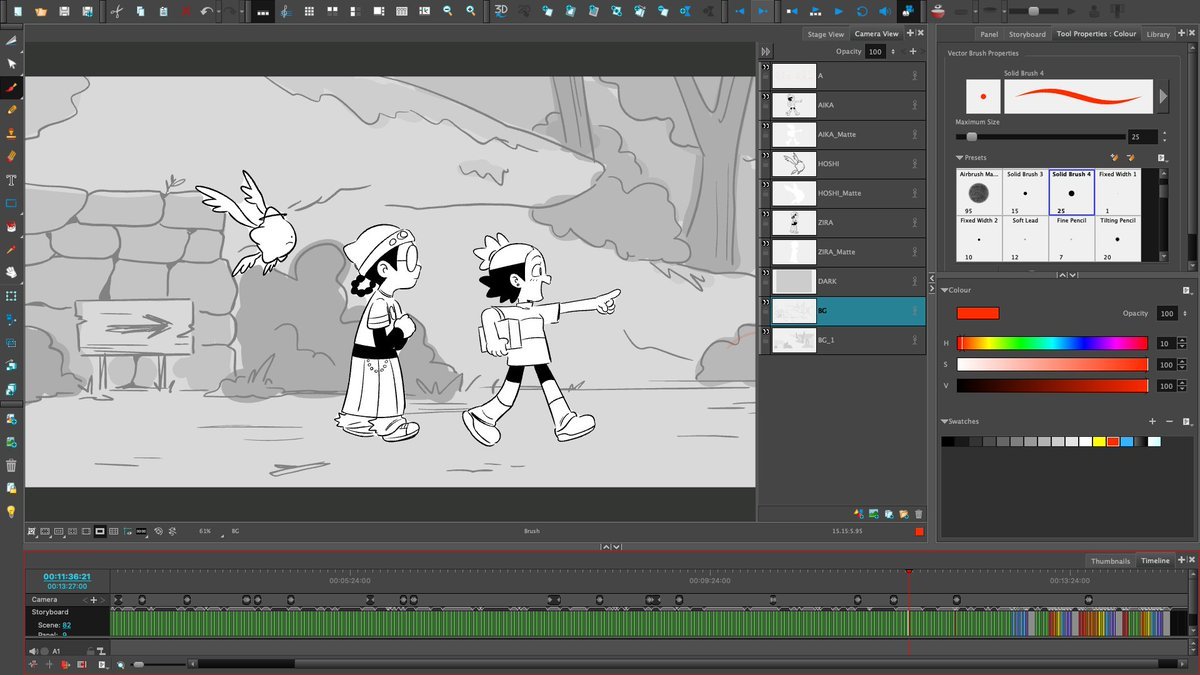
Task: Switch to the Stage View tab
Action: point(825,34)
